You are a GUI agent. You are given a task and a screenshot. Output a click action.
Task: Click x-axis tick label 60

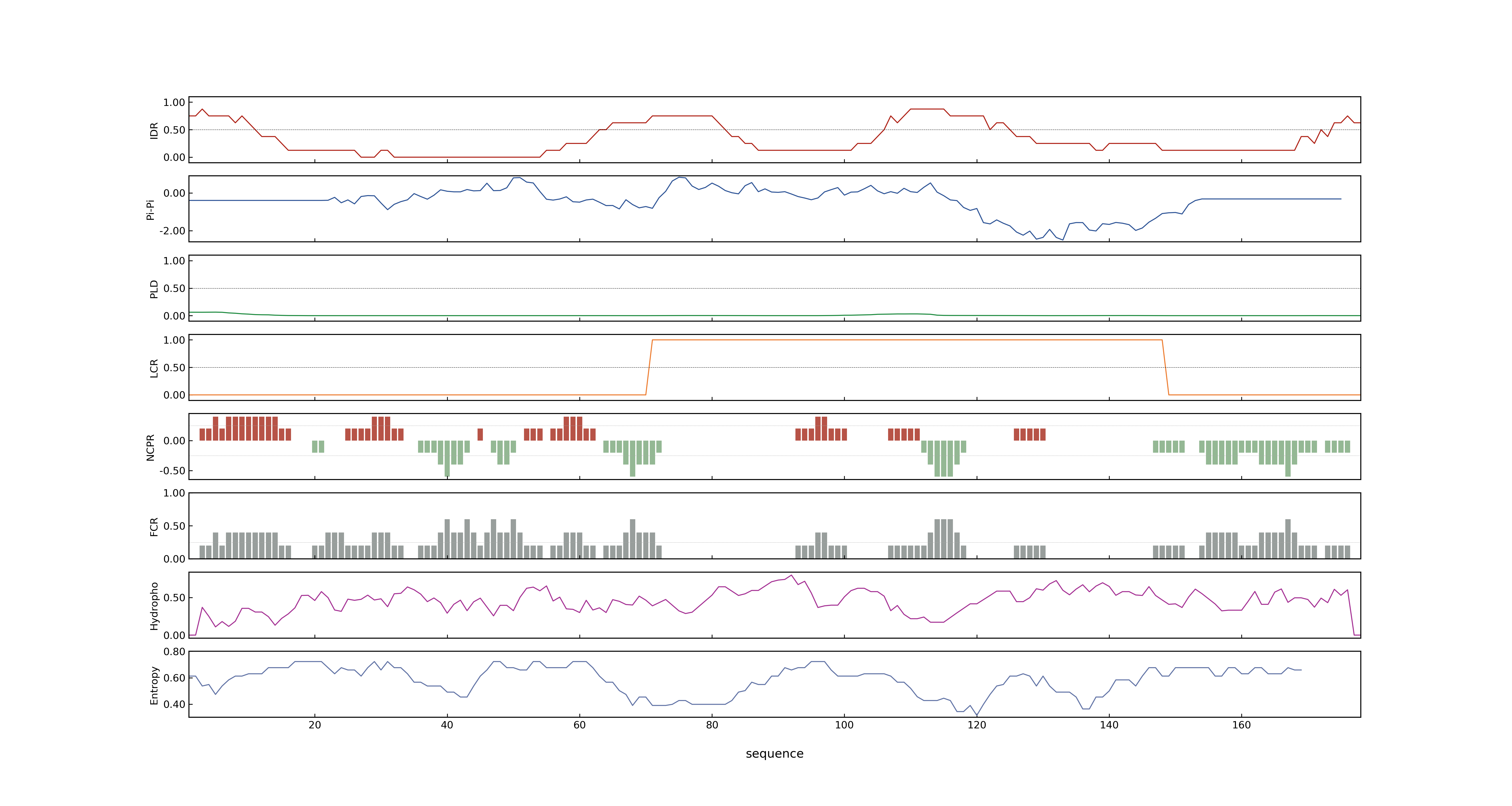coord(579,725)
